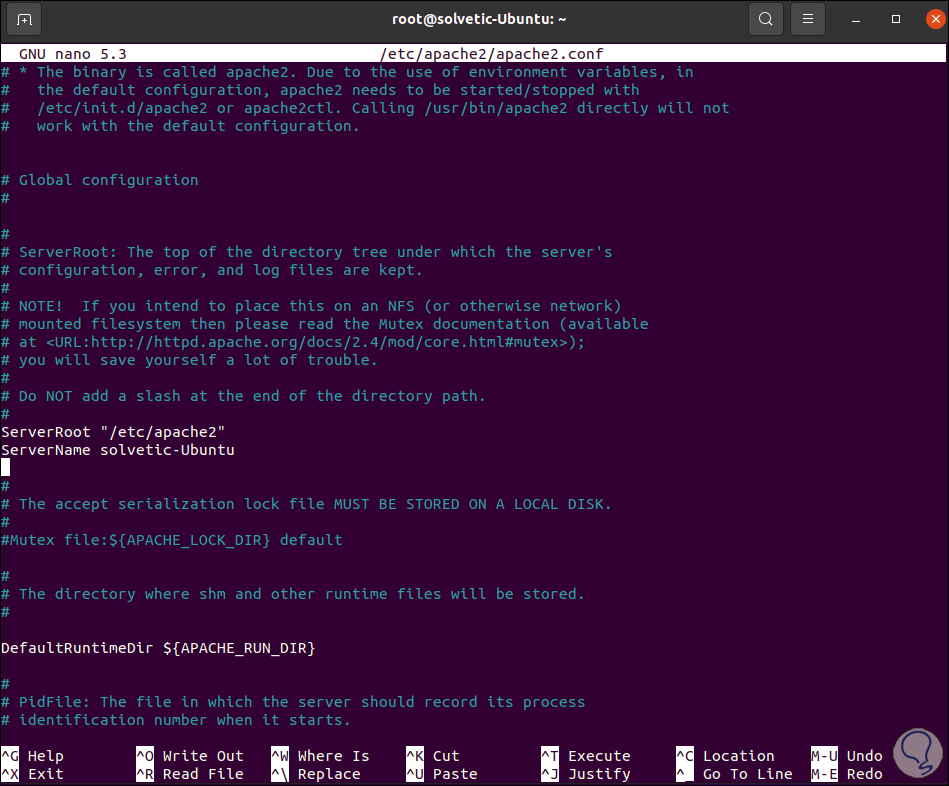Click the 'you will save yourself a lot' line

[189, 360]
